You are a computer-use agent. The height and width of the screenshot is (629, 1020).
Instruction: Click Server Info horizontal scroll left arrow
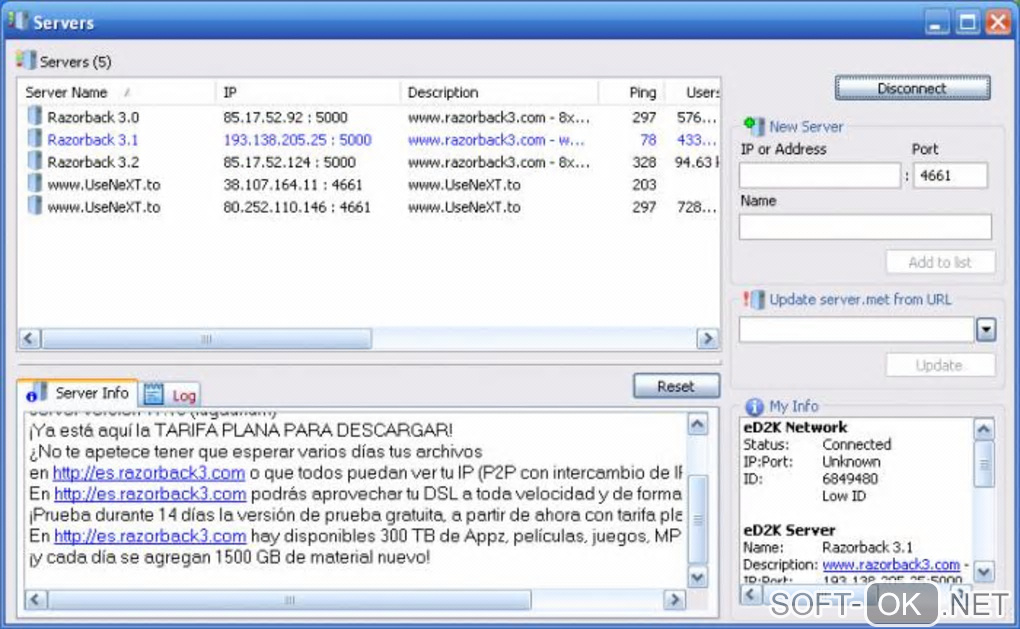(36, 599)
